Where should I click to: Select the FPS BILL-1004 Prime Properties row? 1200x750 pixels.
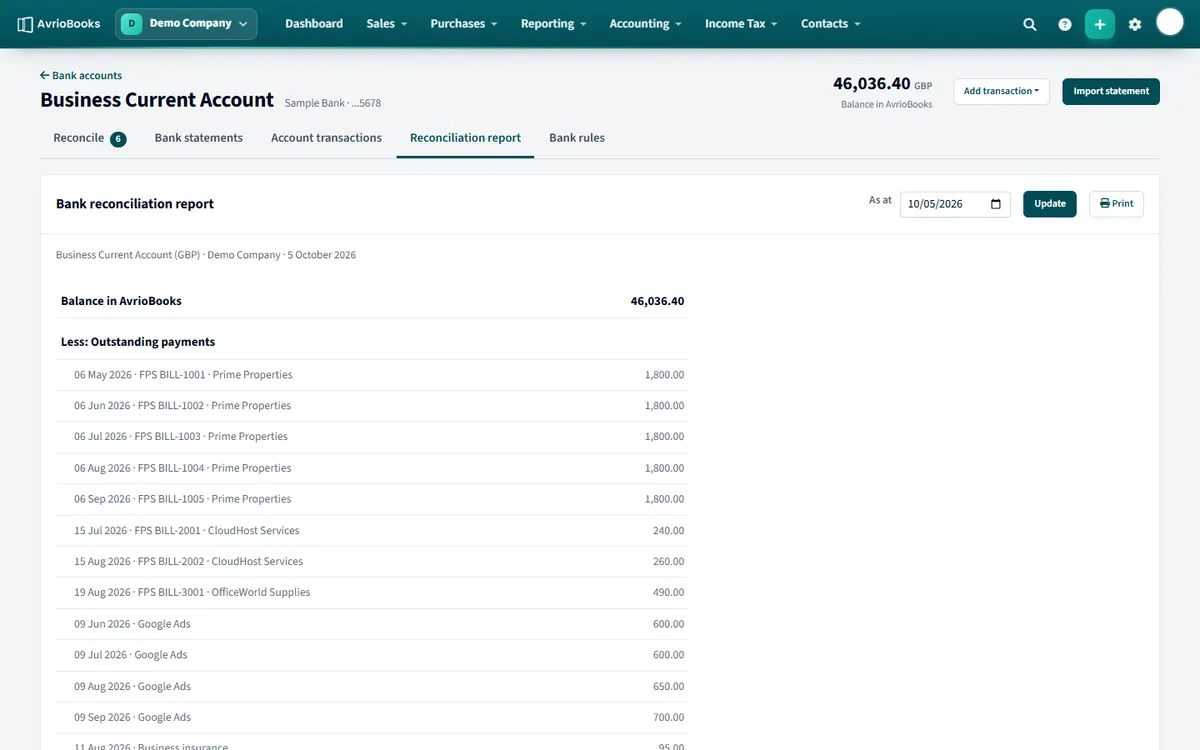(372, 468)
